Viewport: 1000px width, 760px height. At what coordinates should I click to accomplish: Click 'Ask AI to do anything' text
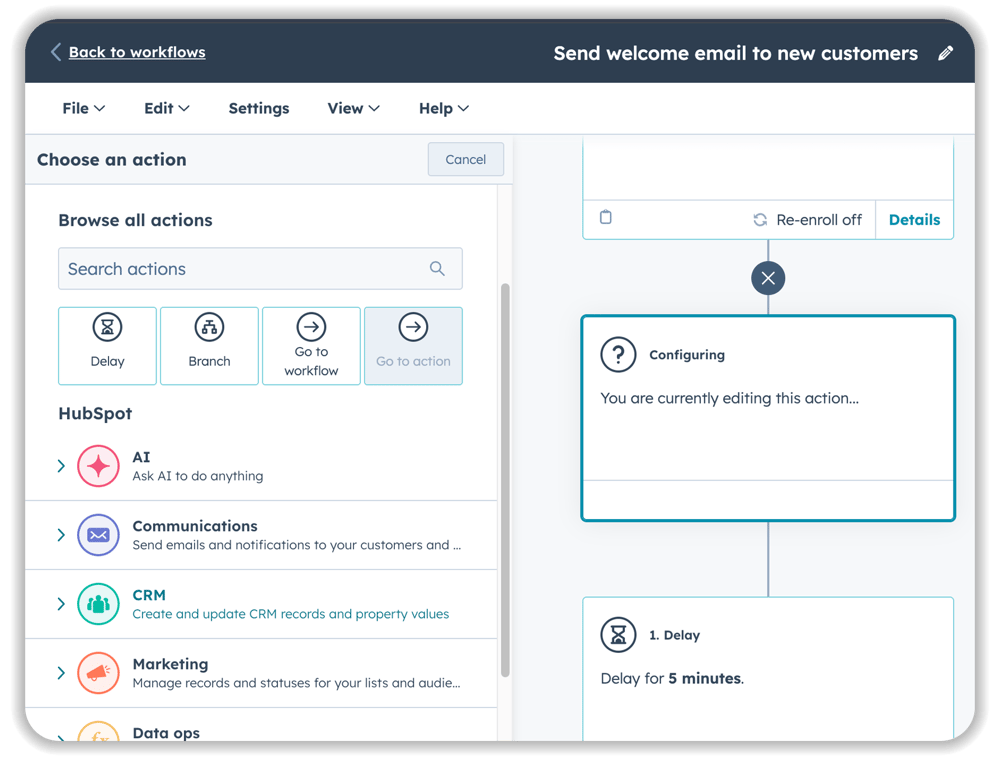[x=198, y=476]
